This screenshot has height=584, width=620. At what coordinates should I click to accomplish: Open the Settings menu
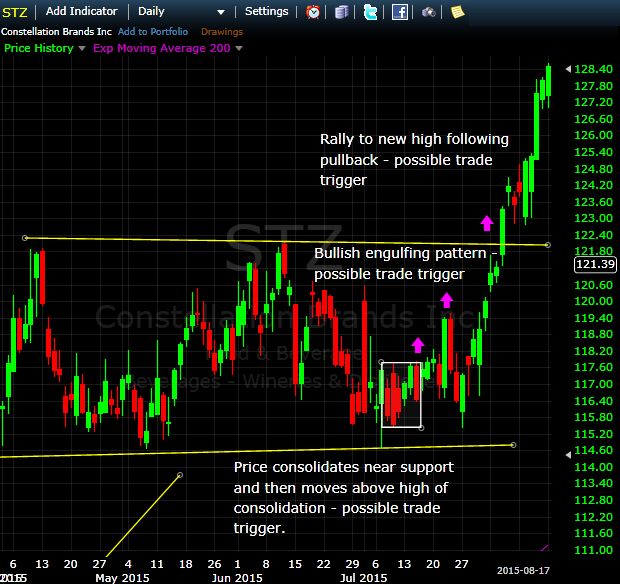click(266, 12)
